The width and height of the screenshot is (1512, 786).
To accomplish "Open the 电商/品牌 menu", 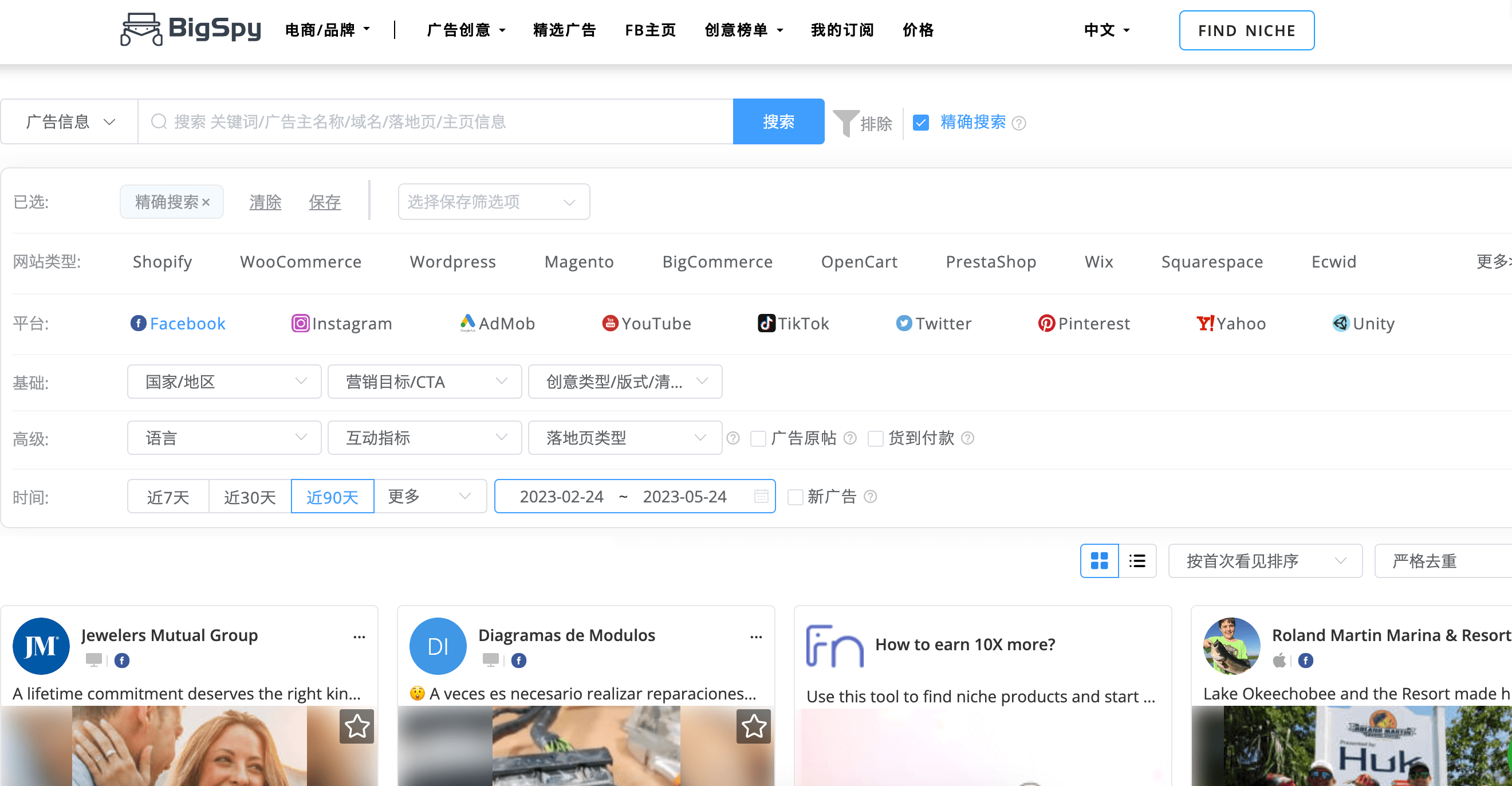I will 327,30.
